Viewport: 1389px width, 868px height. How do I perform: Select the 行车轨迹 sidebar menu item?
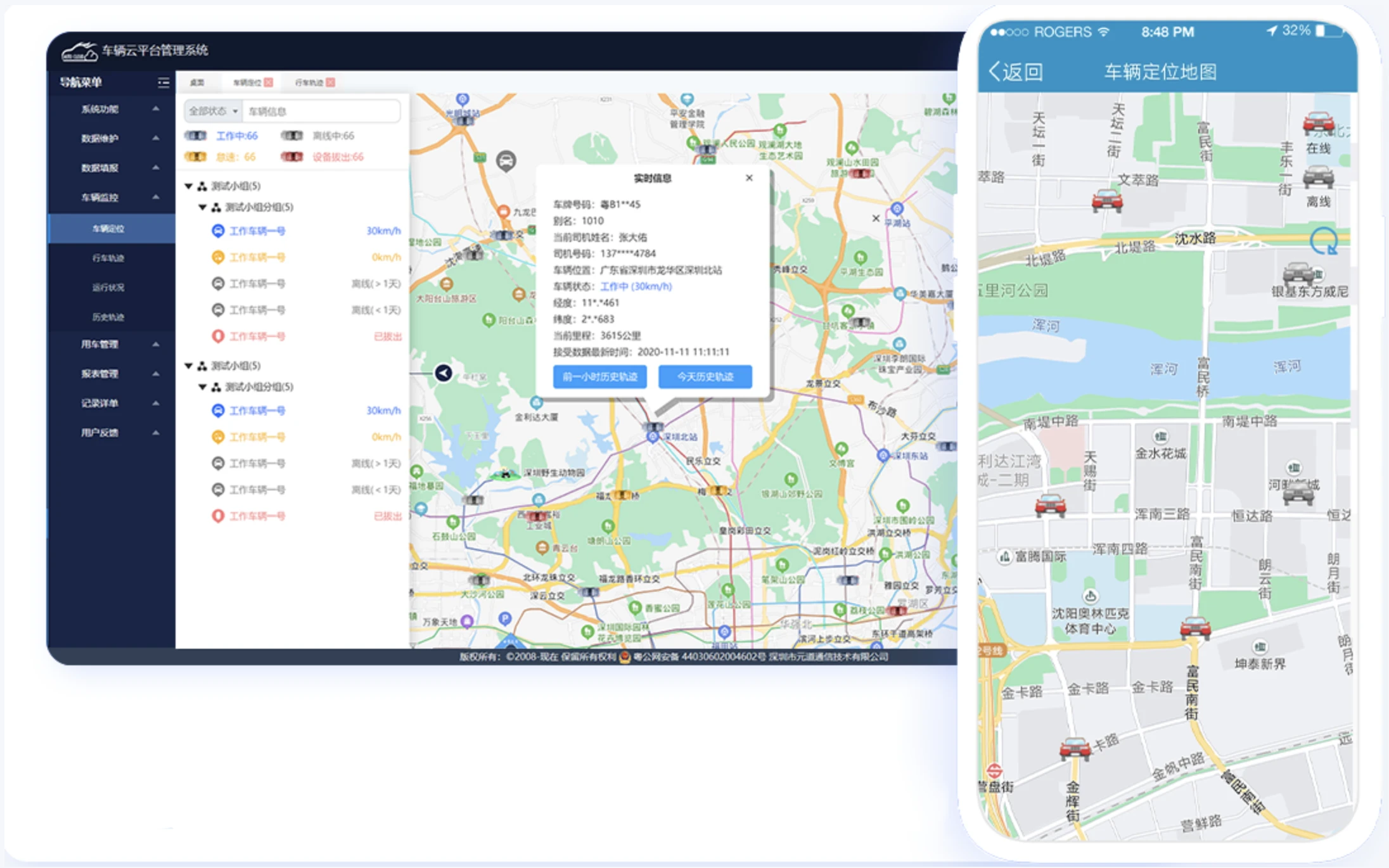111,258
